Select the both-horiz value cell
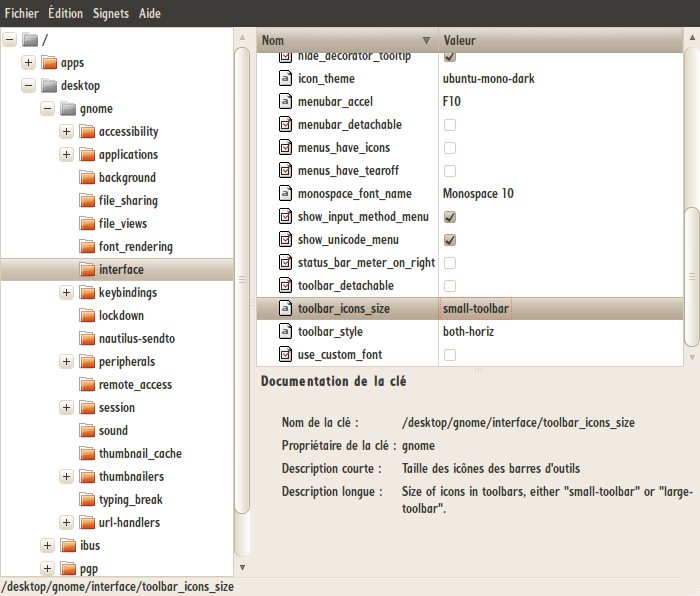 coord(468,331)
